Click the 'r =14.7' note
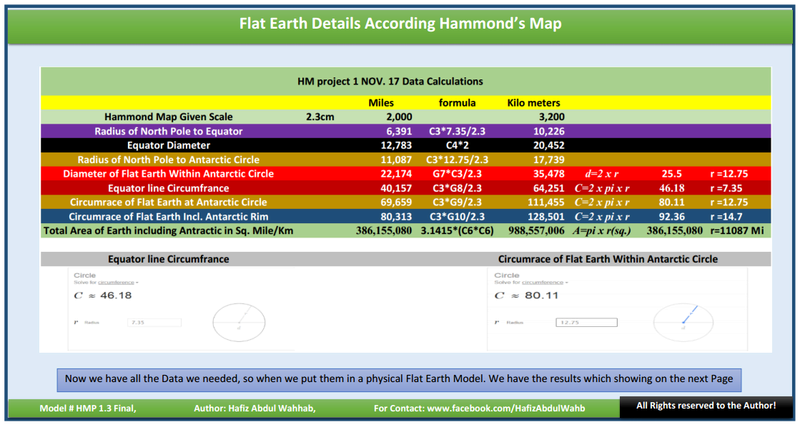The image size is (800, 430). 726,216
